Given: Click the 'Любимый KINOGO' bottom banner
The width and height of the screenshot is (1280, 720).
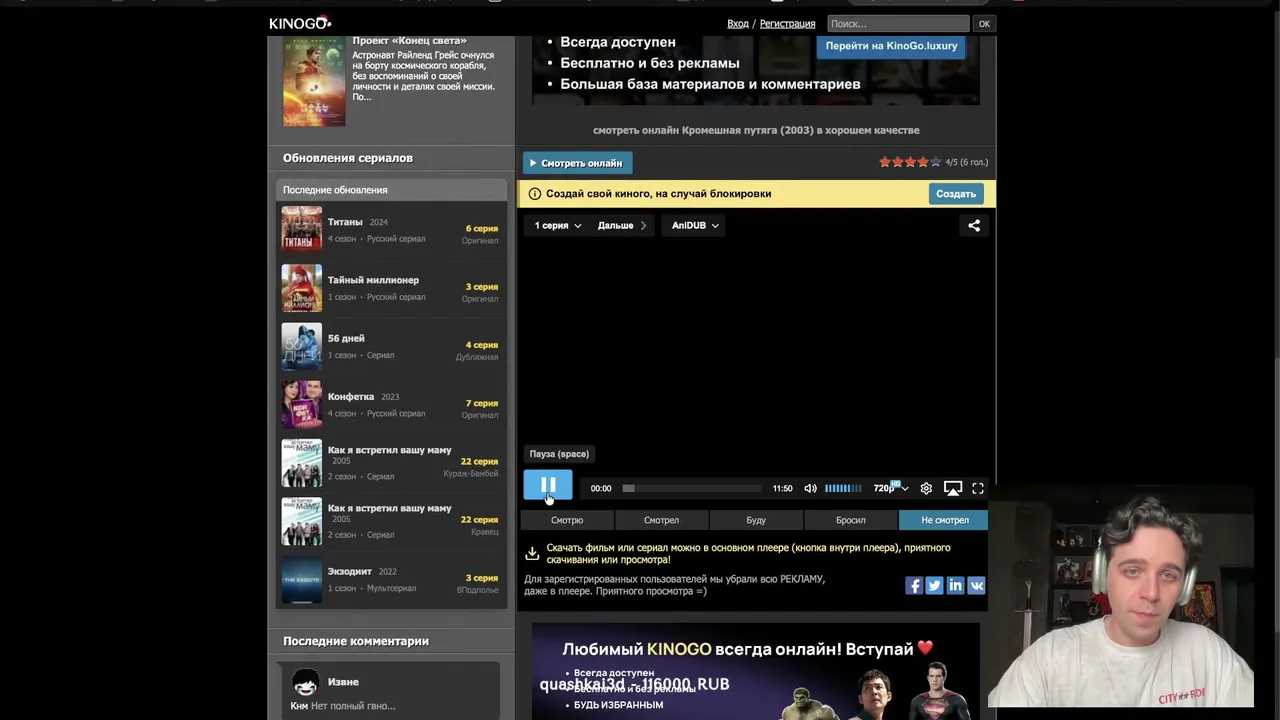Looking at the screenshot, I should click(756, 671).
